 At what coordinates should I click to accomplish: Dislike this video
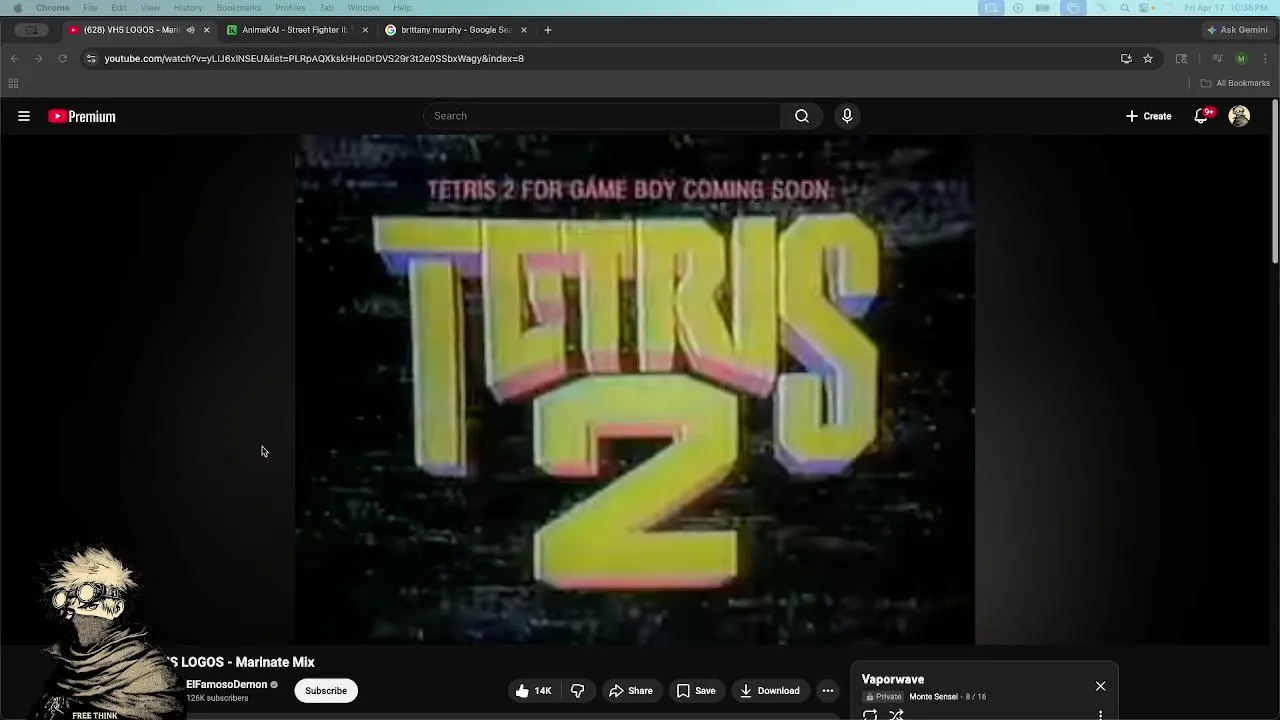click(x=578, y=691)
